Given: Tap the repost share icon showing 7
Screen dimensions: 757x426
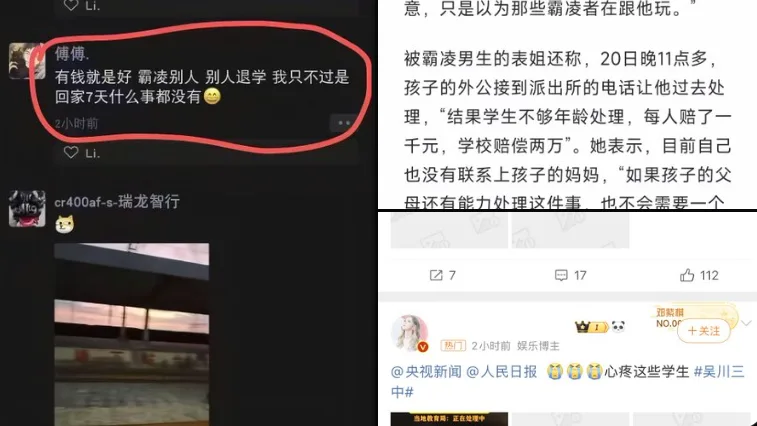Looking at the screenshot, I should pyautogui.click(x=436, y=275).
